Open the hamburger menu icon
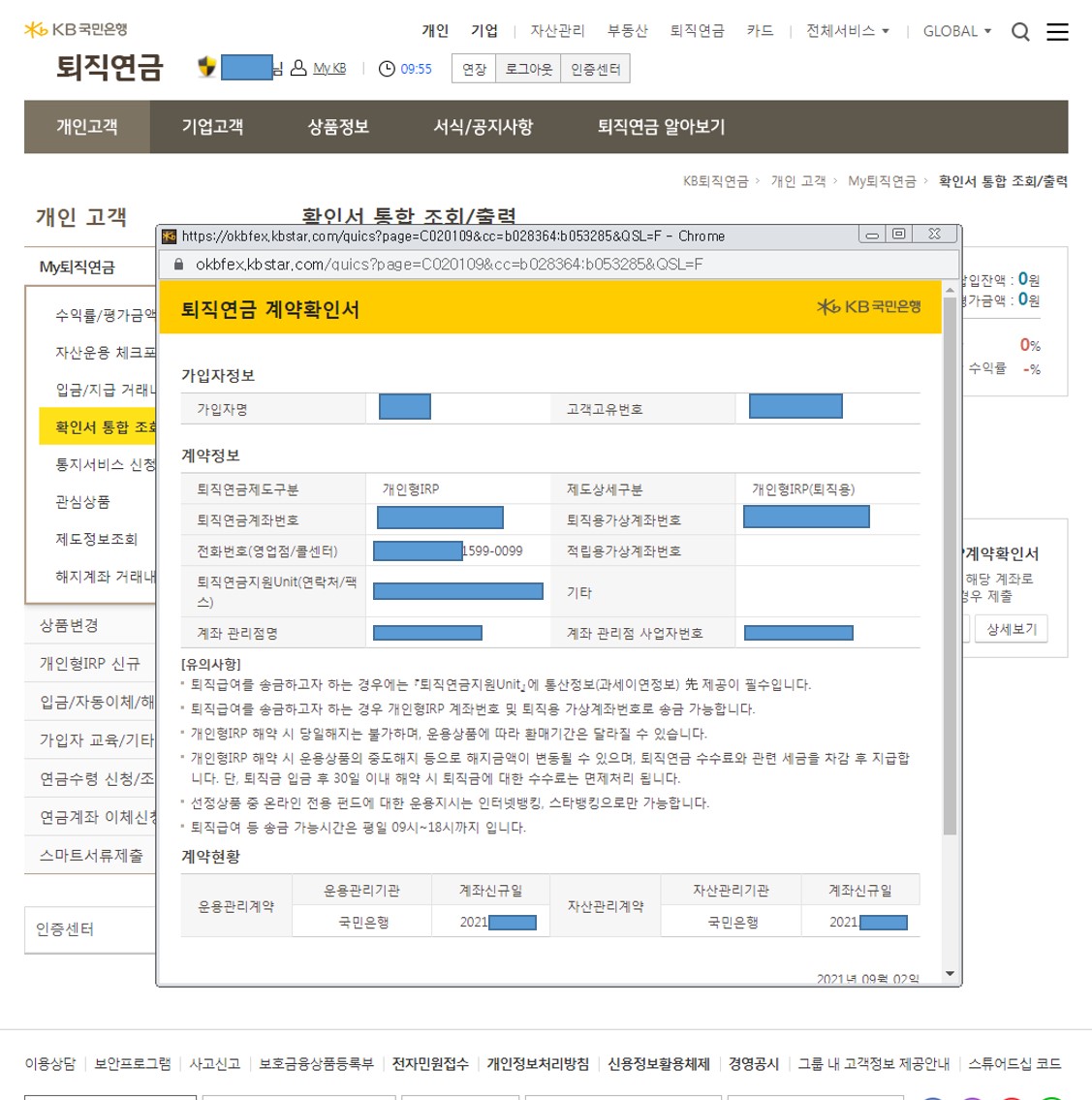This screenshot has height=1100, width=1092. pos(1057,32)
